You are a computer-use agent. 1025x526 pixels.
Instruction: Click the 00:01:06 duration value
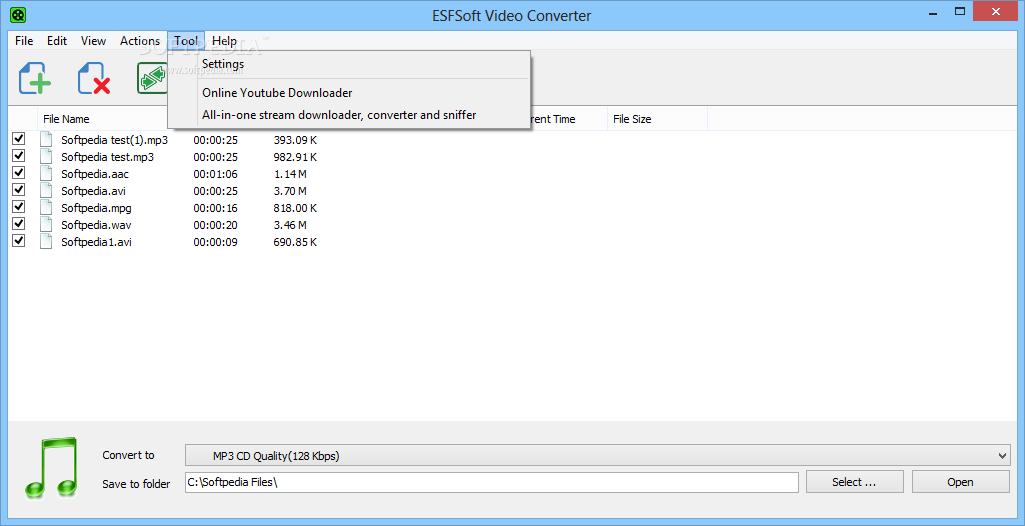215,174
